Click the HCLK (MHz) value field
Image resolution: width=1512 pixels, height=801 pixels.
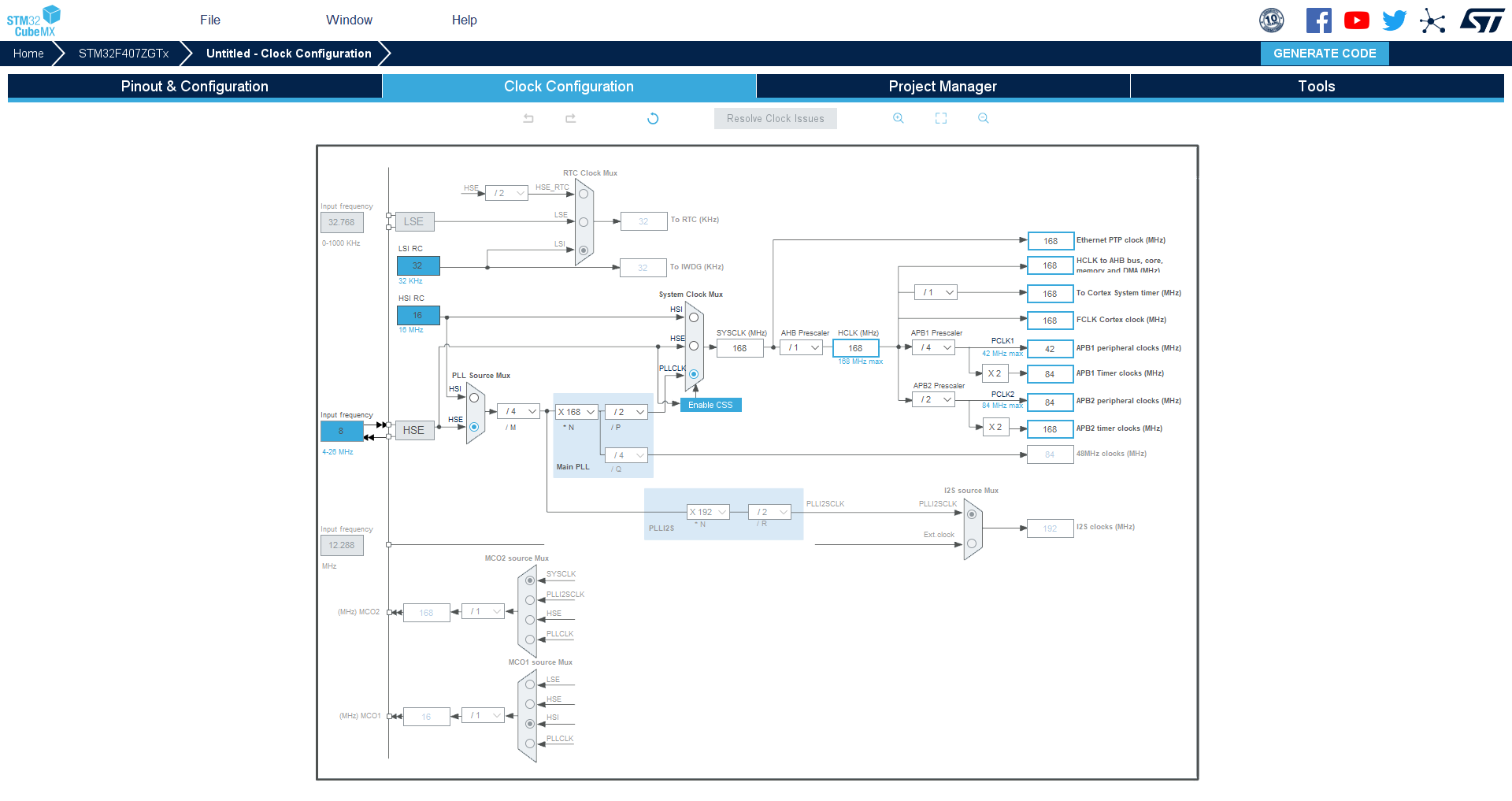(856, 348)
